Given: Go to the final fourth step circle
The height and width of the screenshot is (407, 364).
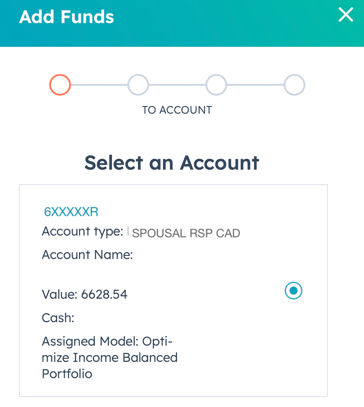Looking at the screenshot, I should [294, 85].
